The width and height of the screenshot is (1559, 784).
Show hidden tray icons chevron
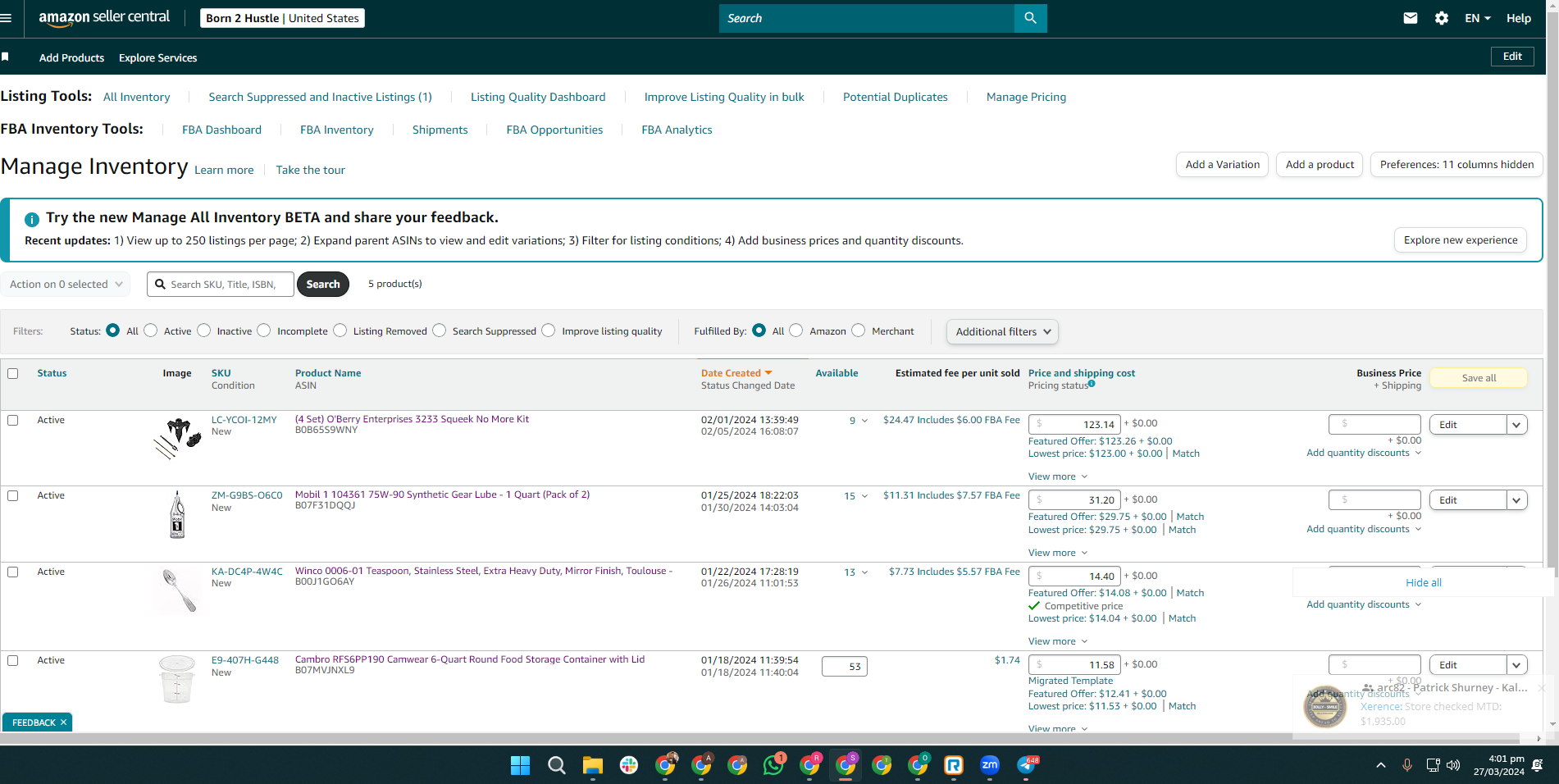(x=1381, y=765)
